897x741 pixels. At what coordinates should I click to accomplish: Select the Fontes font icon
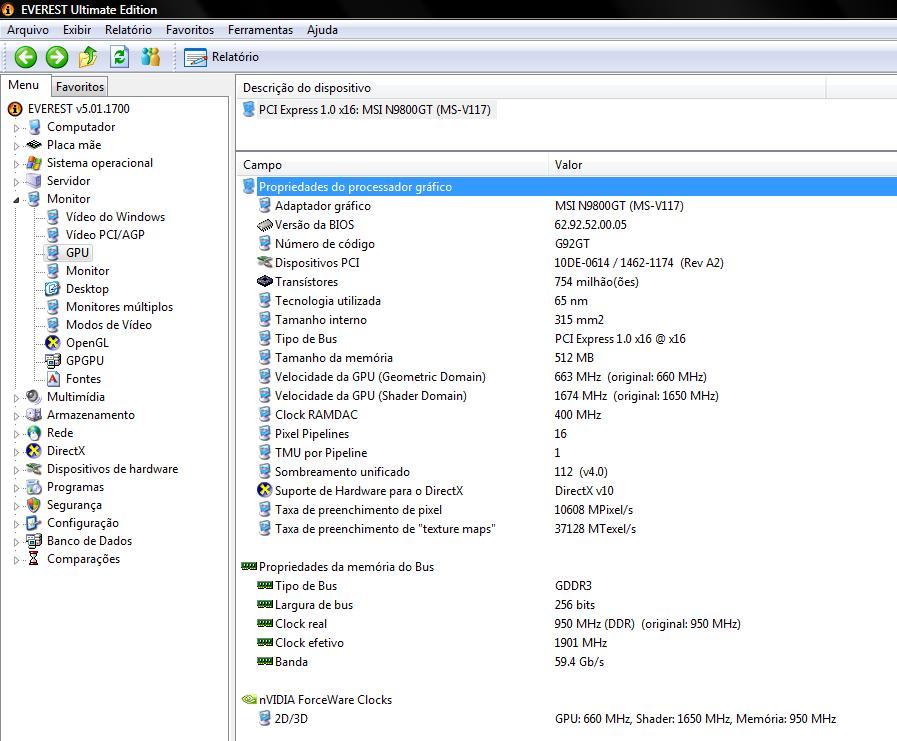[53, 379]
